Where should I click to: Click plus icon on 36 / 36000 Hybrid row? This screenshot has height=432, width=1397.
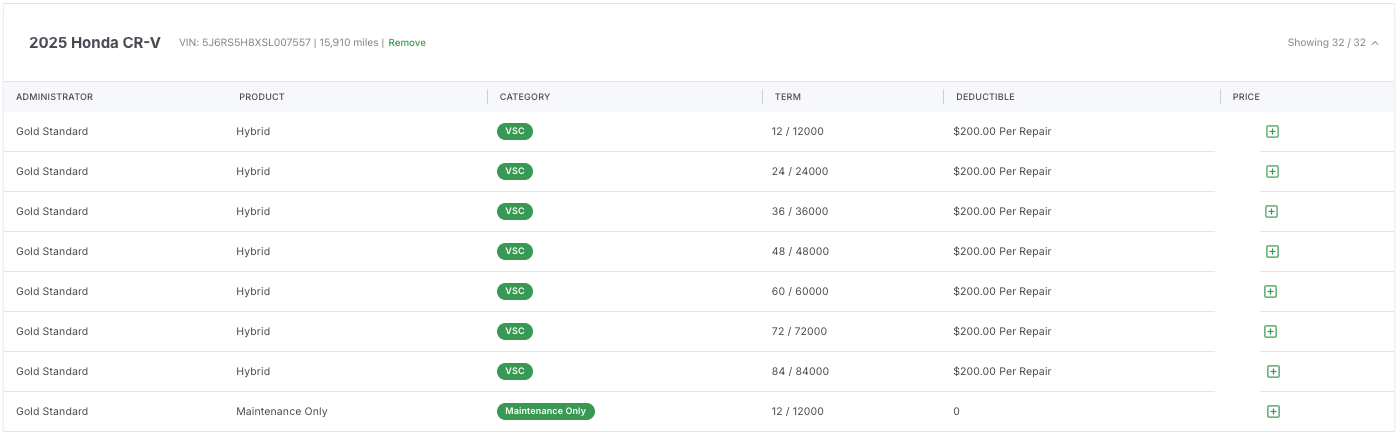point(1271,211)
